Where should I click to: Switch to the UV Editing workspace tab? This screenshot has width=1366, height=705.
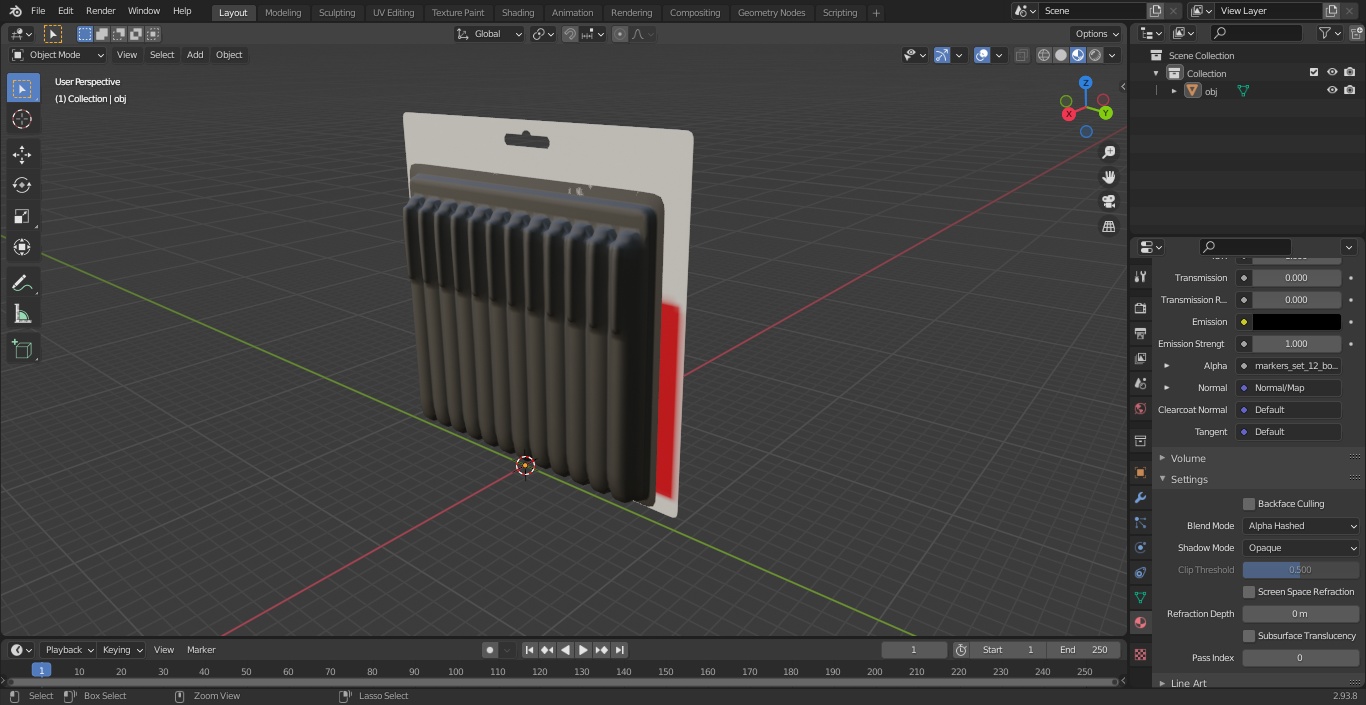pos(393,13)
